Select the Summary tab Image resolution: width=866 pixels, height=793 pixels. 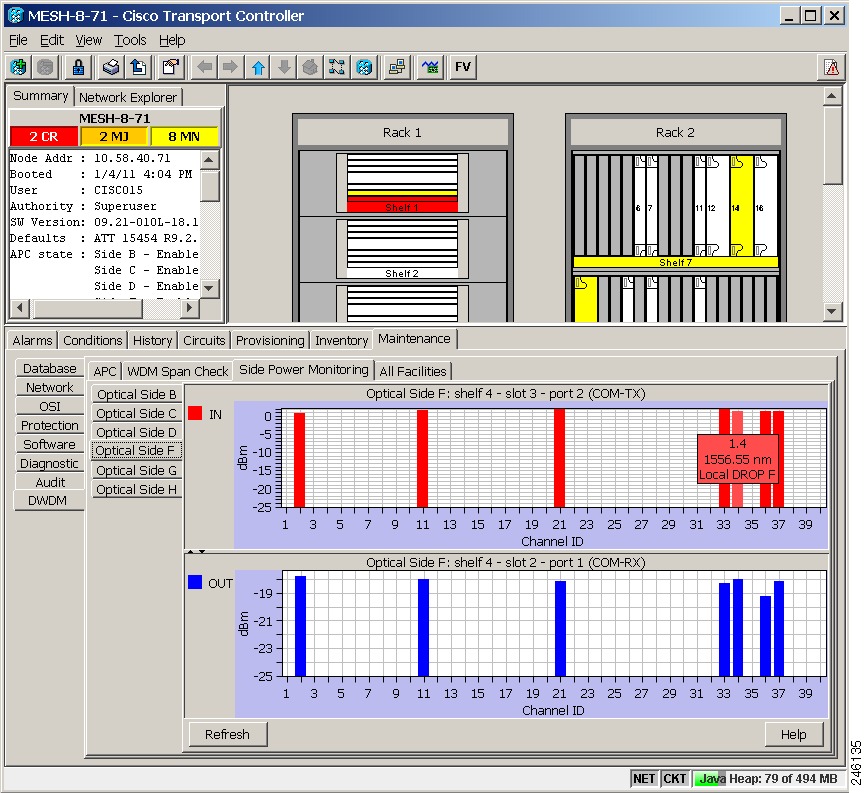[x=40, y=96]
